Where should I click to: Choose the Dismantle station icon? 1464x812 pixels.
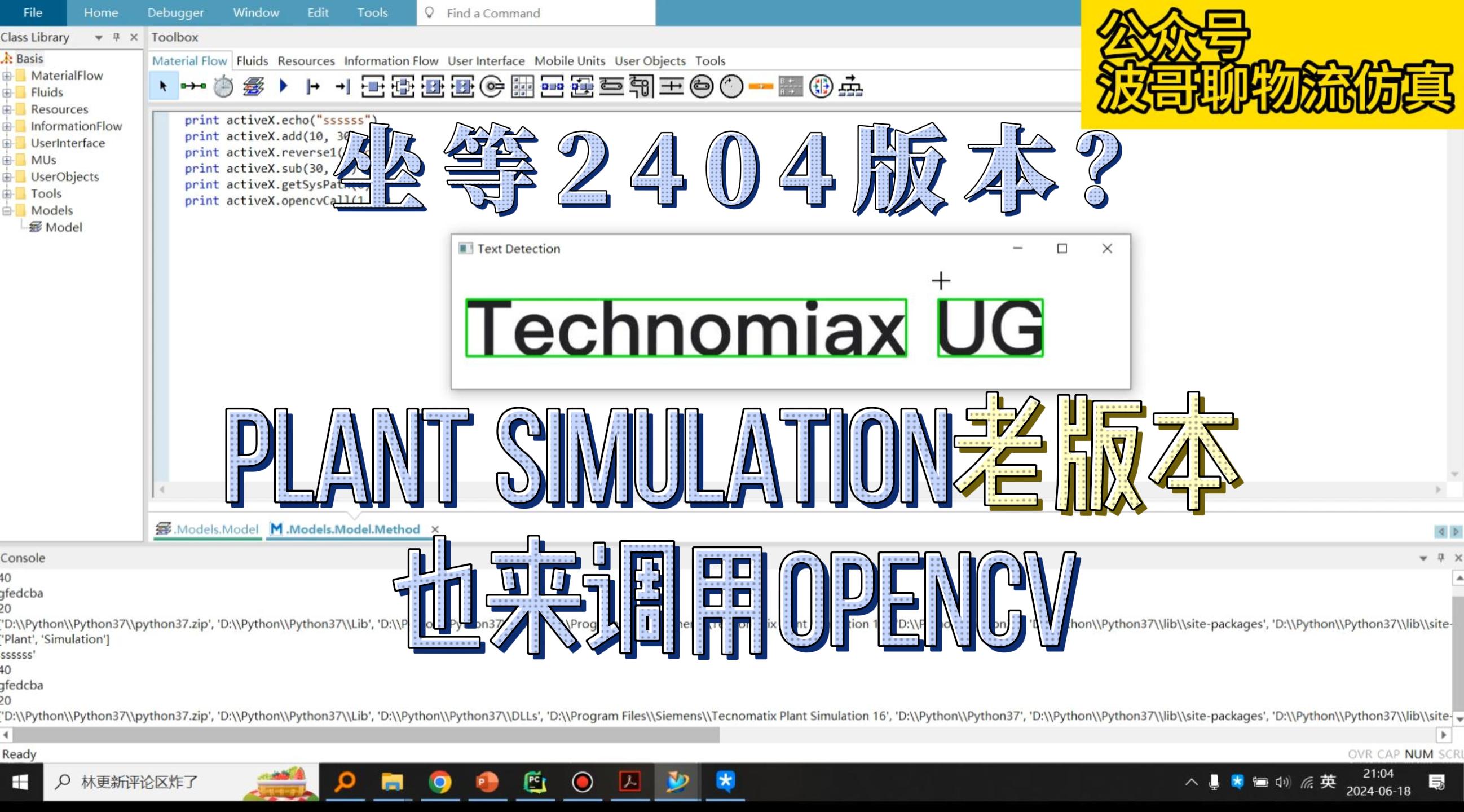click(462, 86)
